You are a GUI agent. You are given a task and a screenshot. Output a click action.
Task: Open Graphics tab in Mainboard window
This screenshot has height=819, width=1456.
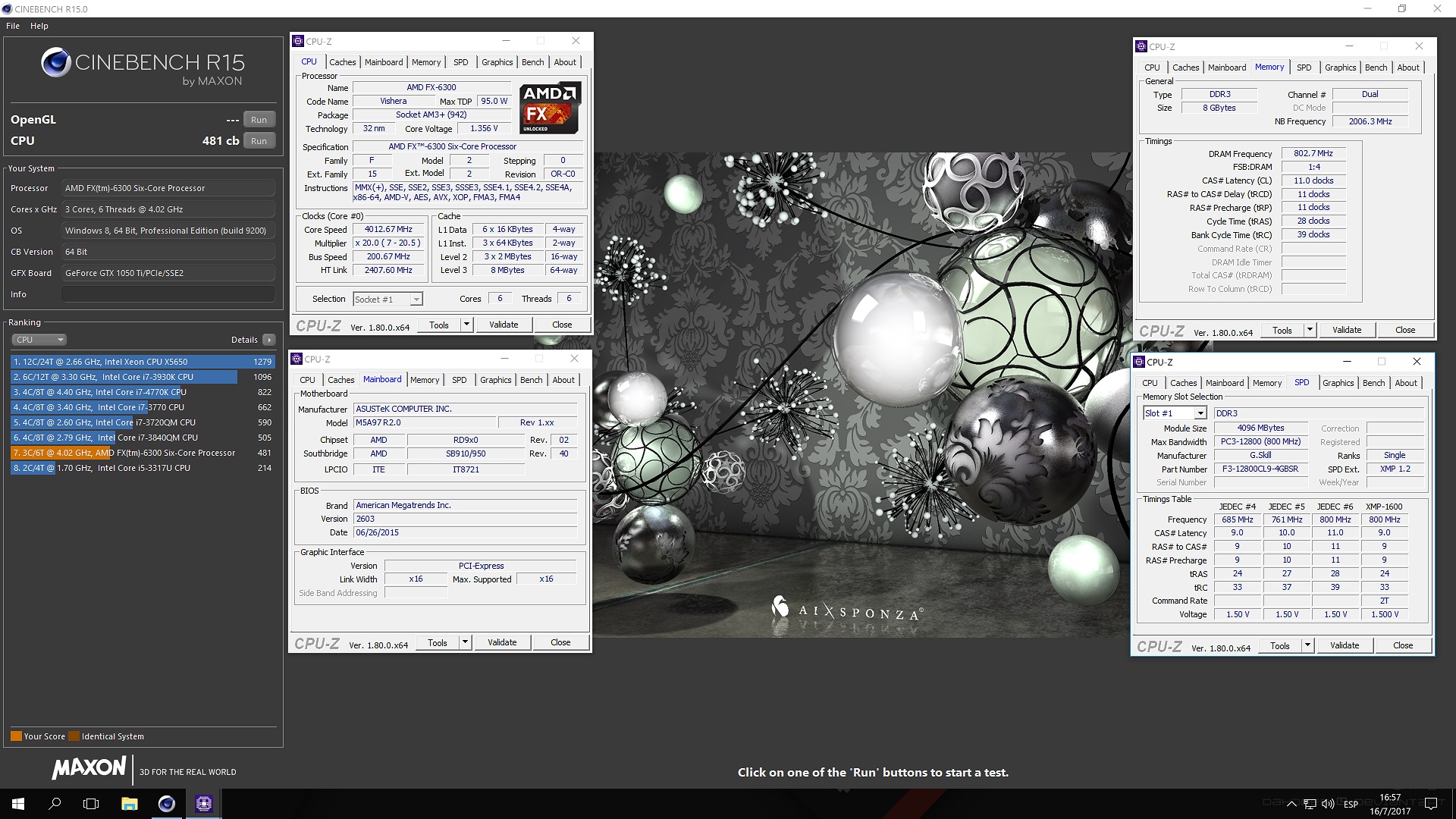(x=495, y=380)
